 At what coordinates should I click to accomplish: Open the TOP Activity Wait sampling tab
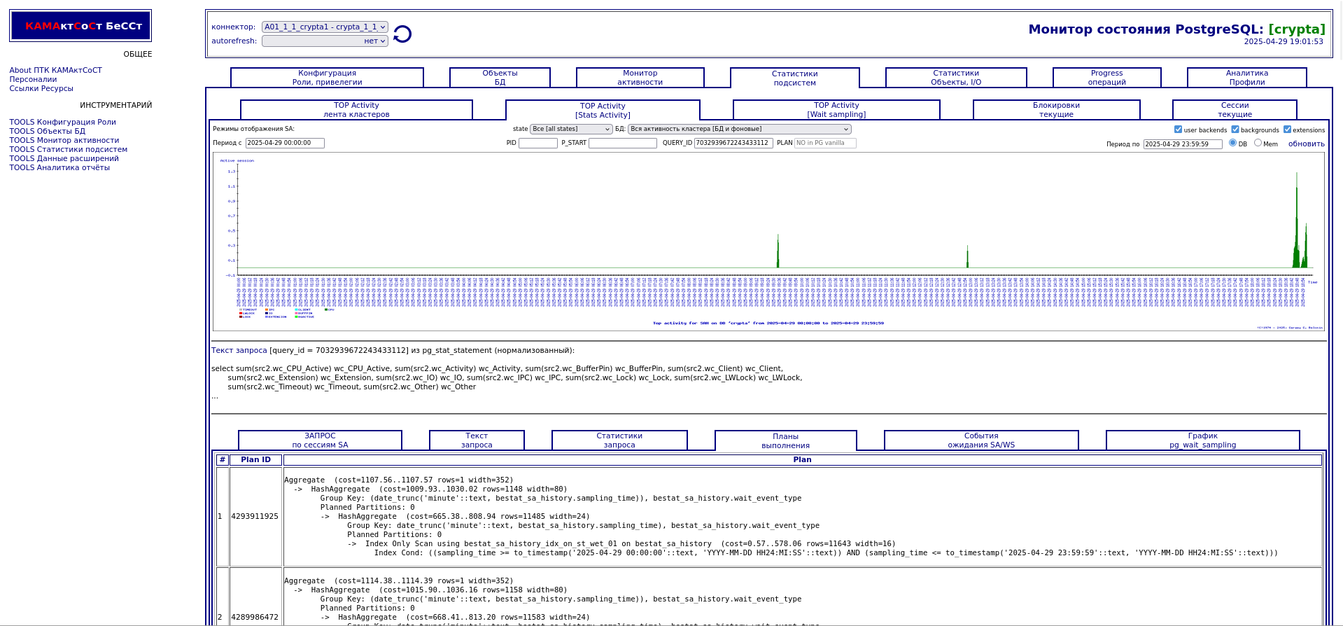[x=836, y=110]
